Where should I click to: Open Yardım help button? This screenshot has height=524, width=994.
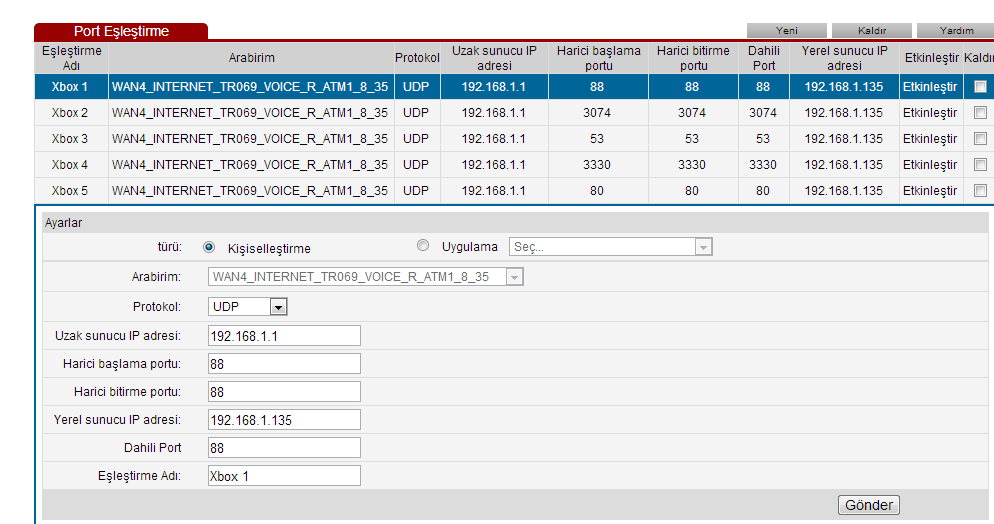pyautogui.click(x=956, y=30)
